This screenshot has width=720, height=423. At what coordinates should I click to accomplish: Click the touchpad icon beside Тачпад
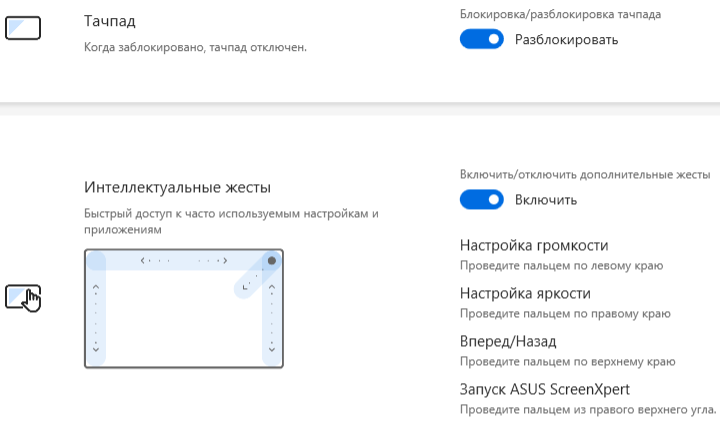click(x=23, y=26)
